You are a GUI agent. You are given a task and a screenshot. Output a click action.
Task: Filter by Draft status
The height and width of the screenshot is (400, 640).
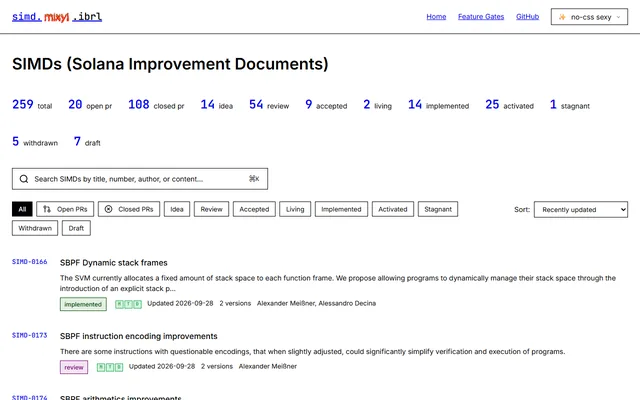(76, 228)
